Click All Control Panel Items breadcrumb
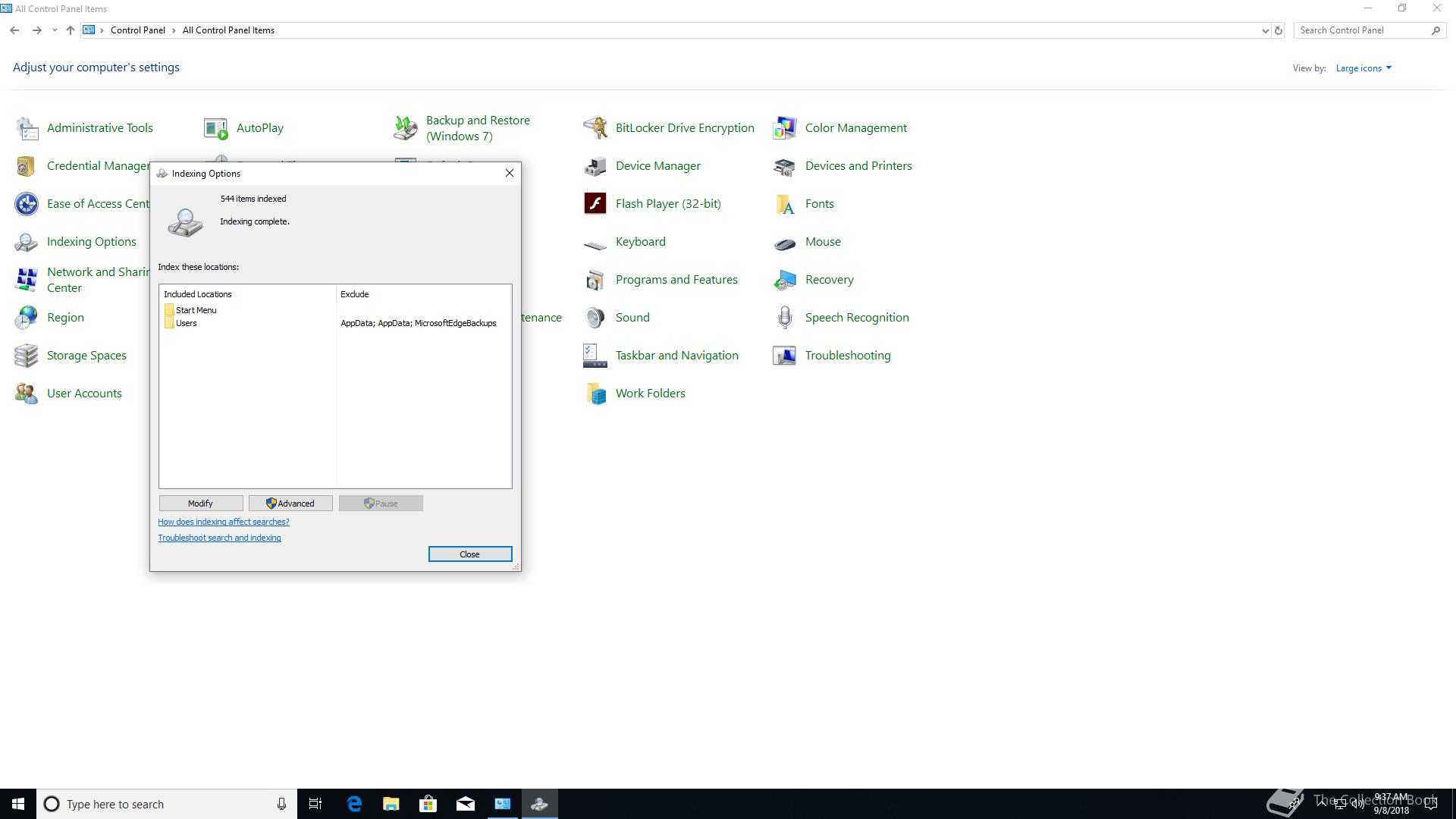The image size is (1456, 819). click(228, 30)
